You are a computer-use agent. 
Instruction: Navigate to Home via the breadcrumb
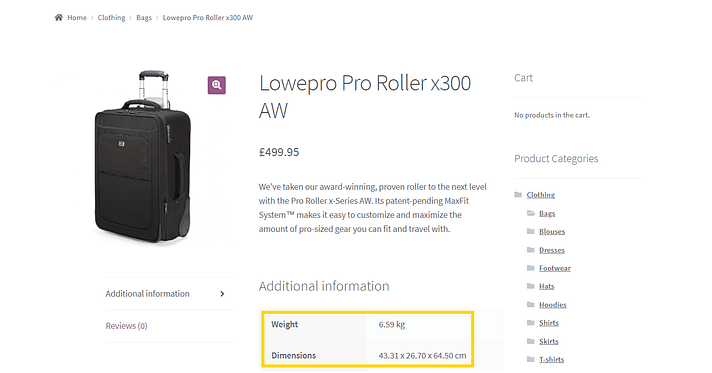click(x=77, y=18)
